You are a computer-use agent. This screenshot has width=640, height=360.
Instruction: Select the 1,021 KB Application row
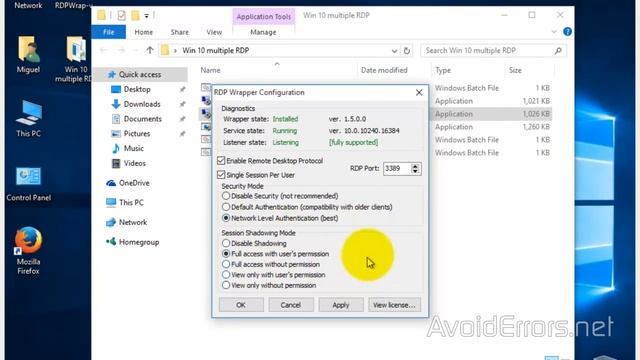[492, 101]
